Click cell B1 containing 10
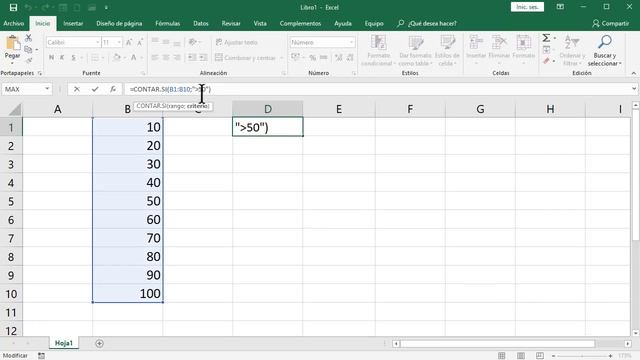Viewport: 640px width, 360px height. coord(128,127)
